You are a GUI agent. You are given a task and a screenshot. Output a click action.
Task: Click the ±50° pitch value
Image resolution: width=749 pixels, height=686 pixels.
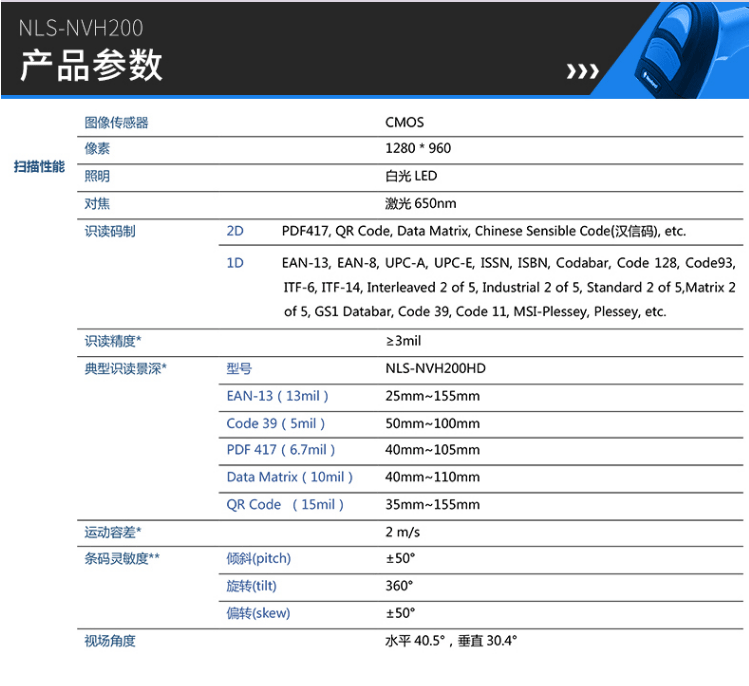(400, 558)
